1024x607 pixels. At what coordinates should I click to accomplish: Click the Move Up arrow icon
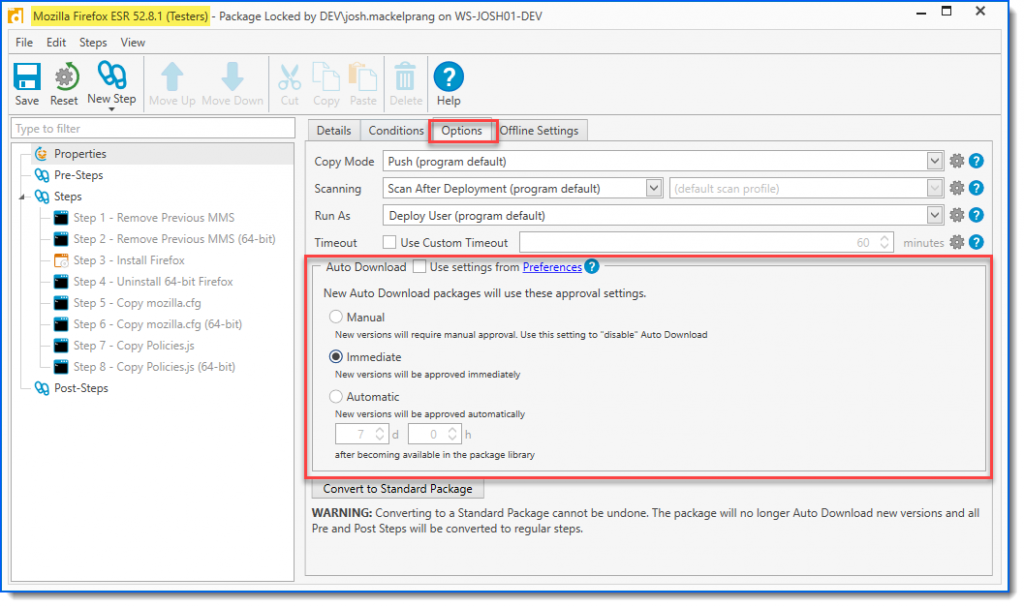[x=172, y=77]
